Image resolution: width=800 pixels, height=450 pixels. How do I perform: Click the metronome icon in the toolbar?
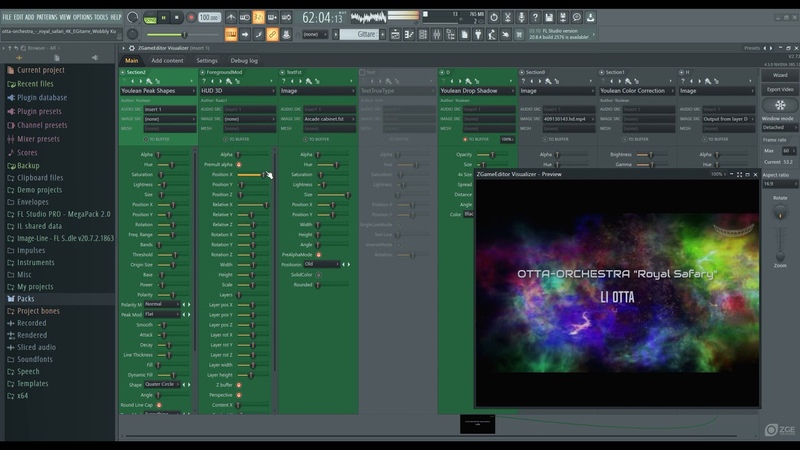[231, 17]
